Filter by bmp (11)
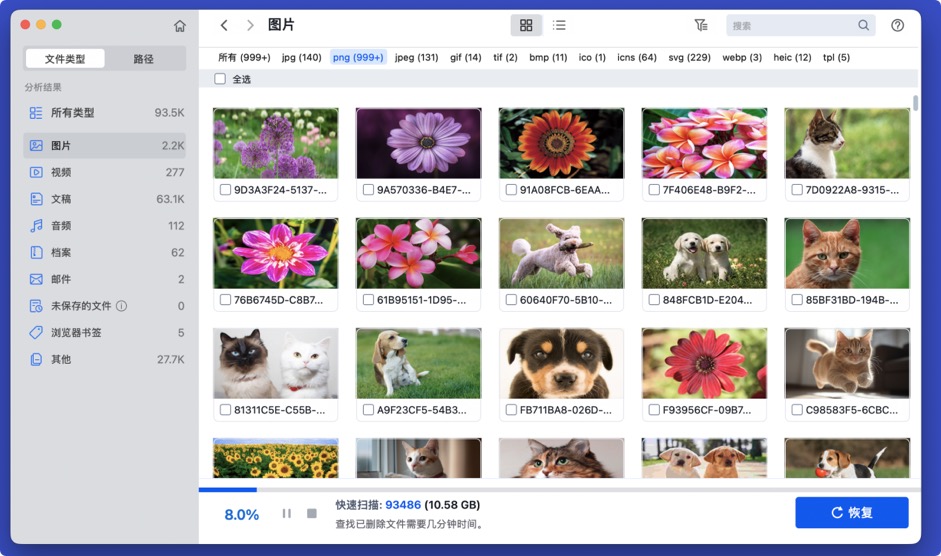Image resolution: width=941 pixels, height=556 pixels. click(548, 58)
